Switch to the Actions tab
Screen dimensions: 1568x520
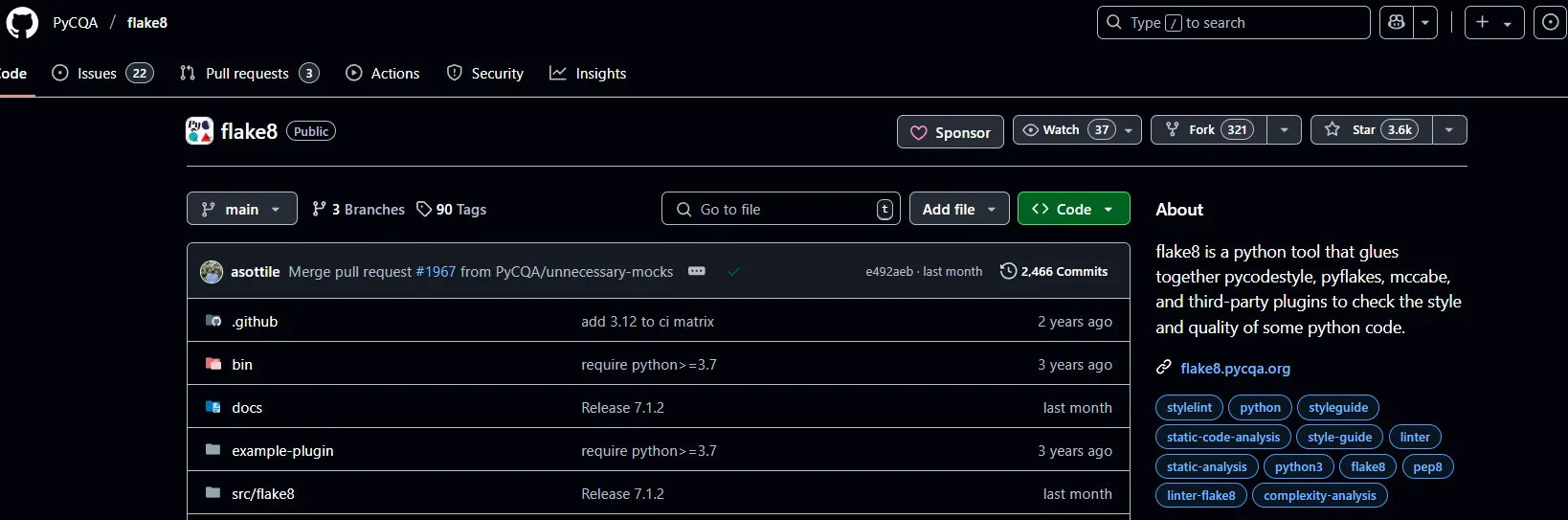tap(383, 73)
